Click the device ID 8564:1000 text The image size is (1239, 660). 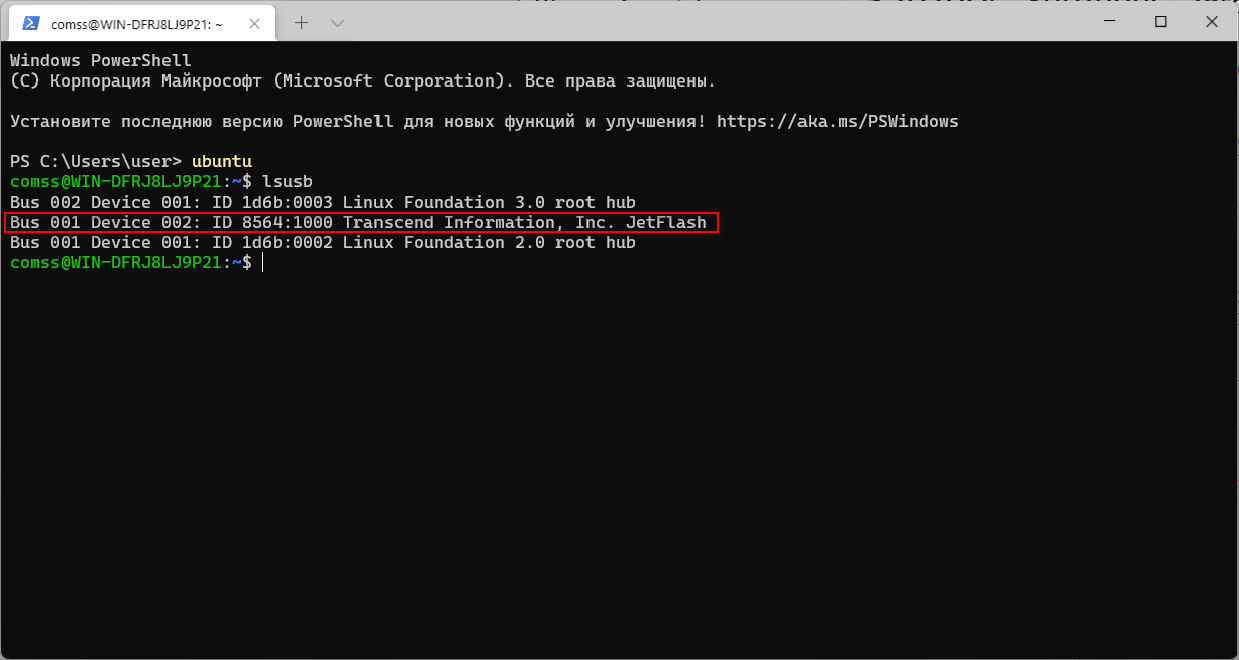(x=287, y=222)
